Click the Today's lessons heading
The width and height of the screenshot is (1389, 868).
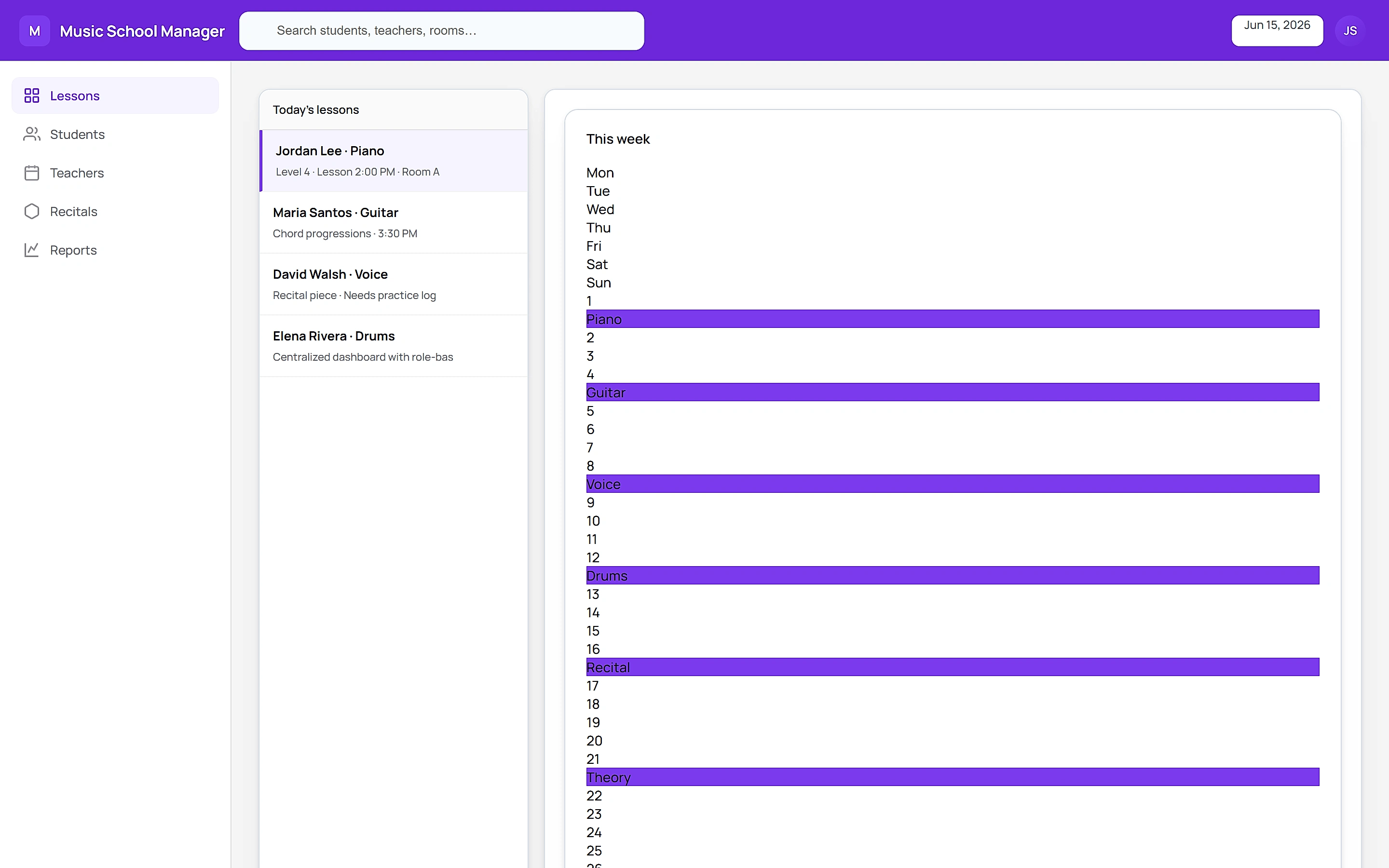(316, 109)
